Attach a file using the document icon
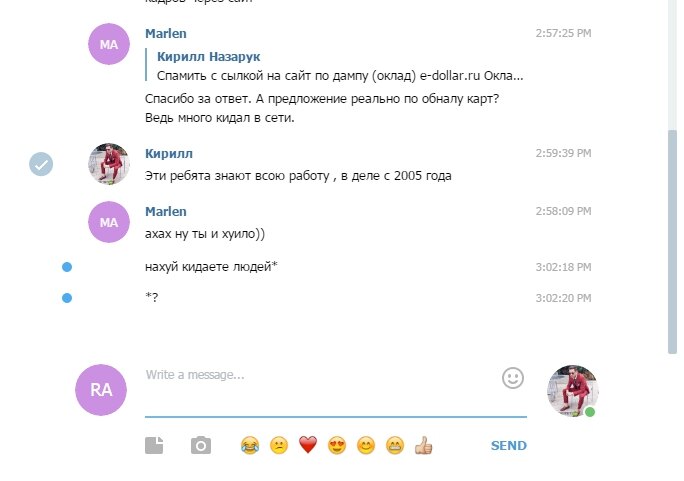This screenshot has width=684, height=481. pos(154,445)
